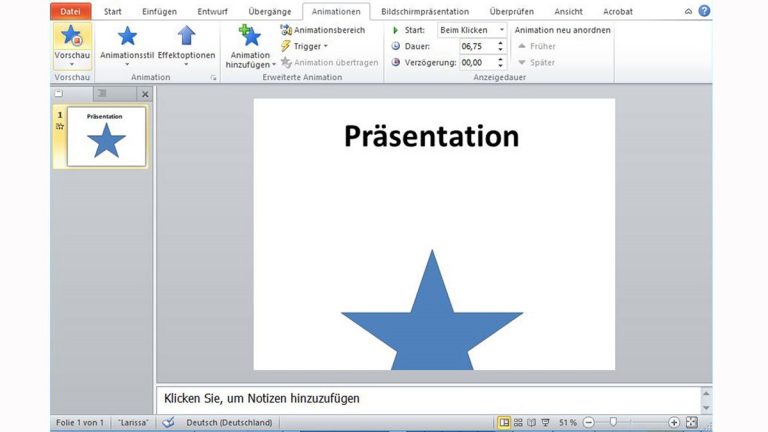Viewport: 768px width, 432px height.
Task: Click Animation hinzufügen star icon
Action: point(250,38)
